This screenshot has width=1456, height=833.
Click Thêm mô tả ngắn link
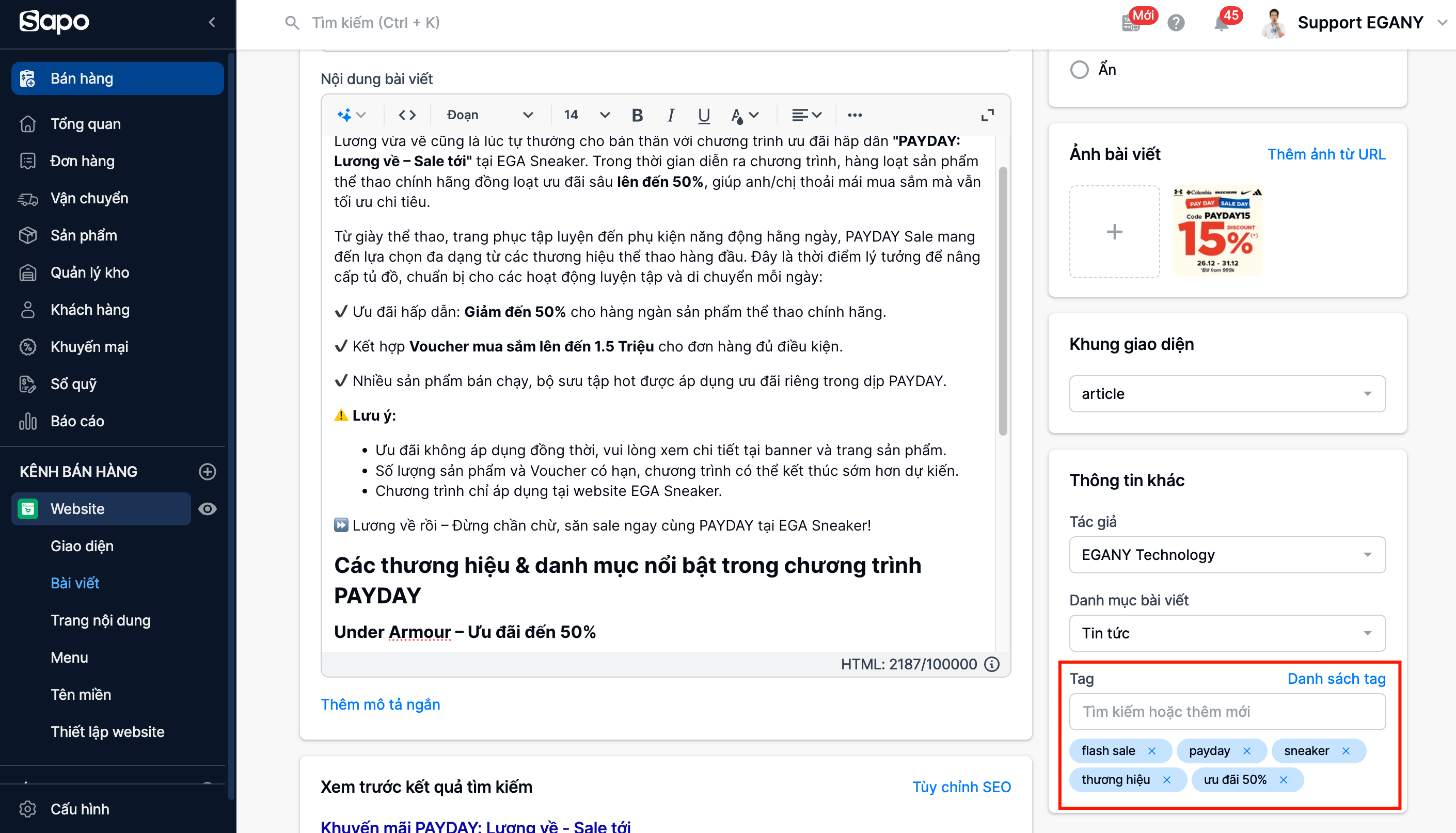click(380, 704)
